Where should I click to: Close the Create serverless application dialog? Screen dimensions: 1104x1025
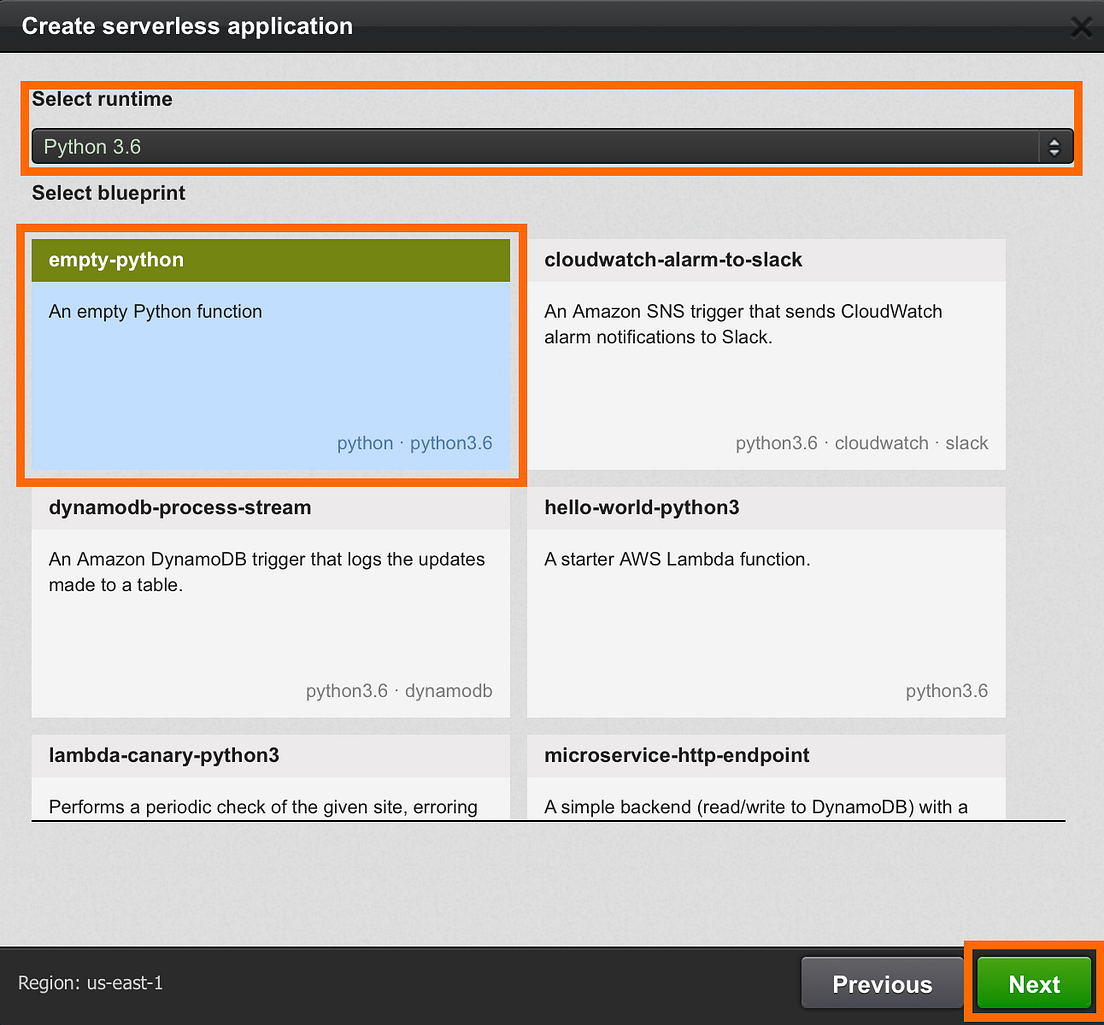point(1081,27)
